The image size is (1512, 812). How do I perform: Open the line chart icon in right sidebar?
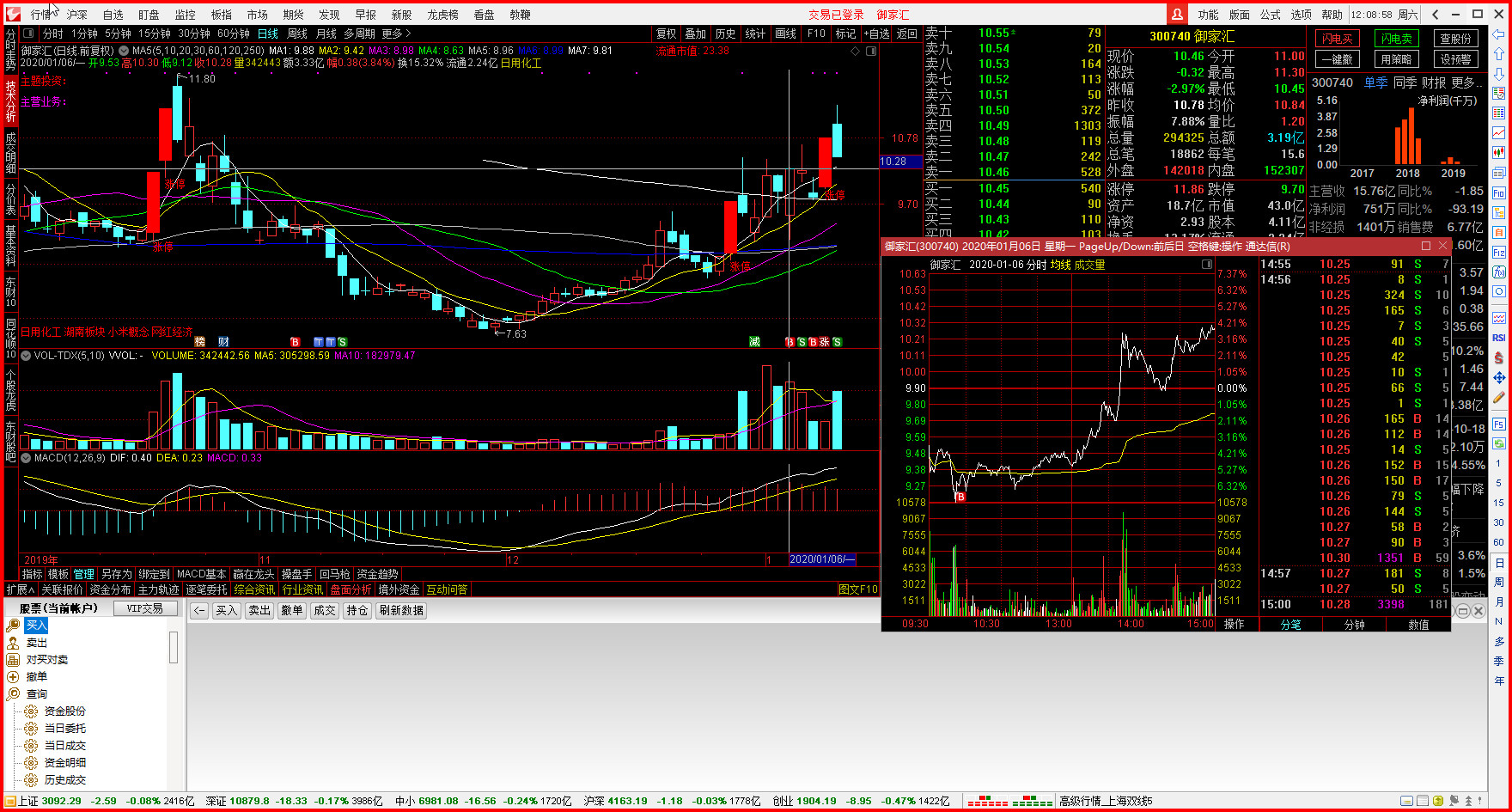point(1499,133)
